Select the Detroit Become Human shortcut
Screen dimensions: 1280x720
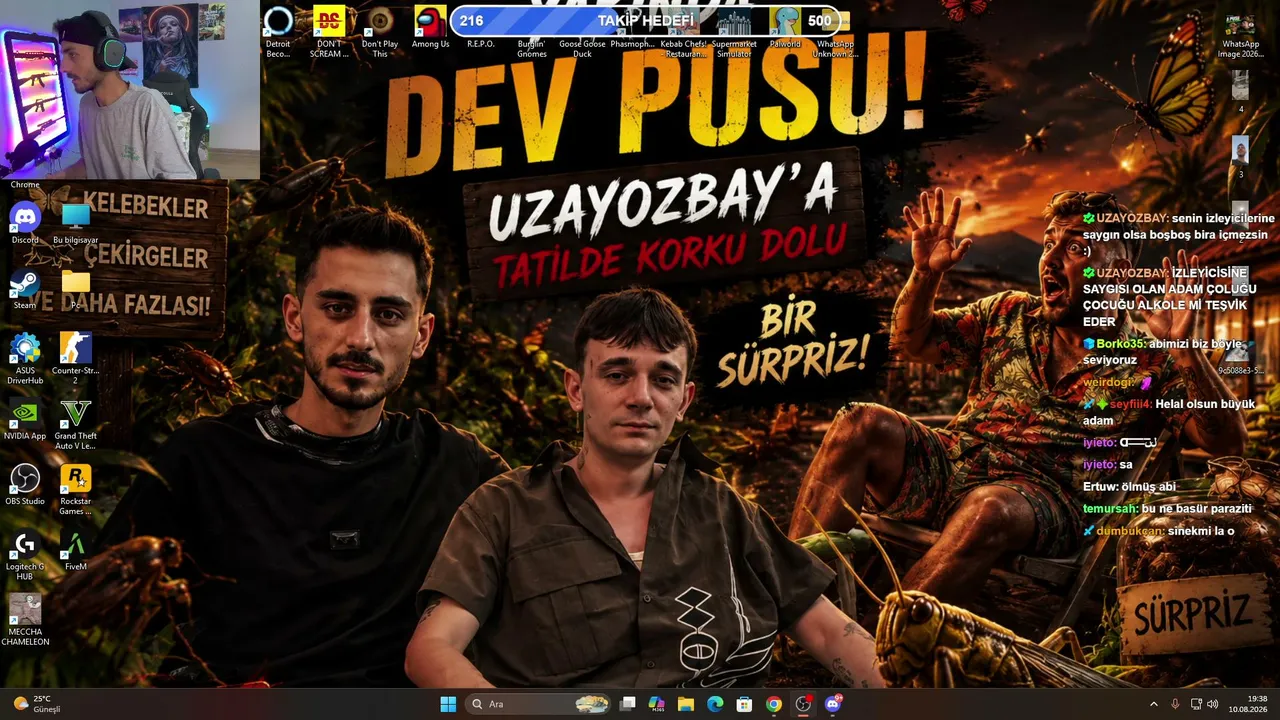click(x=278, y=32)
